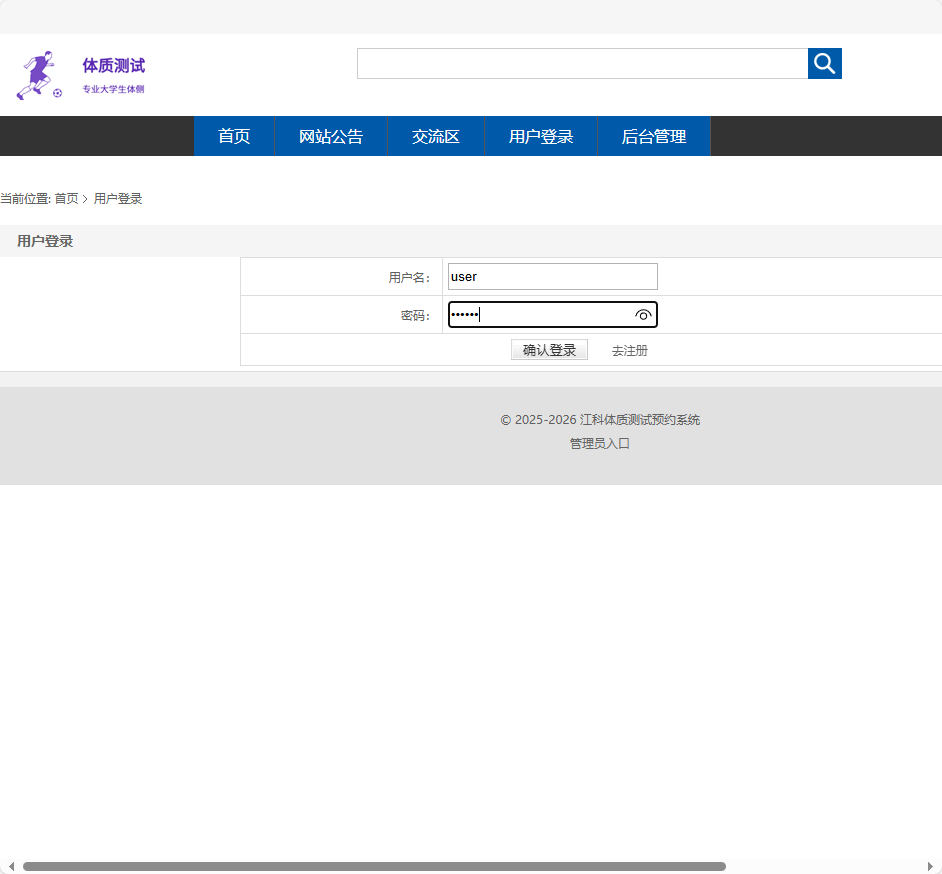This screenshot has height=874, width=942.
Task: Open the 后台管理 menu item
Action: pyautogui.click(x=653, y=136)
